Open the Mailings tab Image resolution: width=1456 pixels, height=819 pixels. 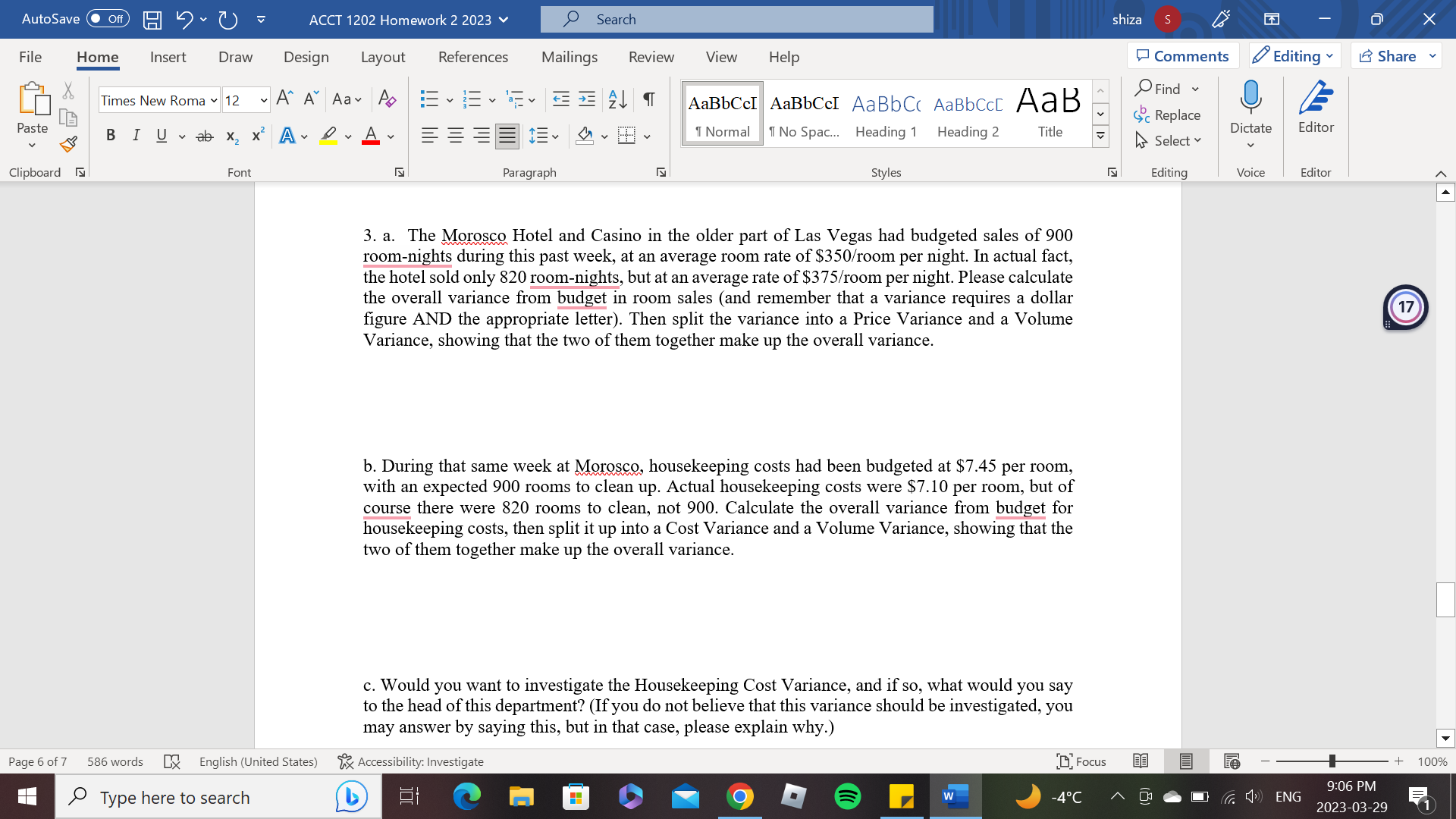click(x=570, y=57)
